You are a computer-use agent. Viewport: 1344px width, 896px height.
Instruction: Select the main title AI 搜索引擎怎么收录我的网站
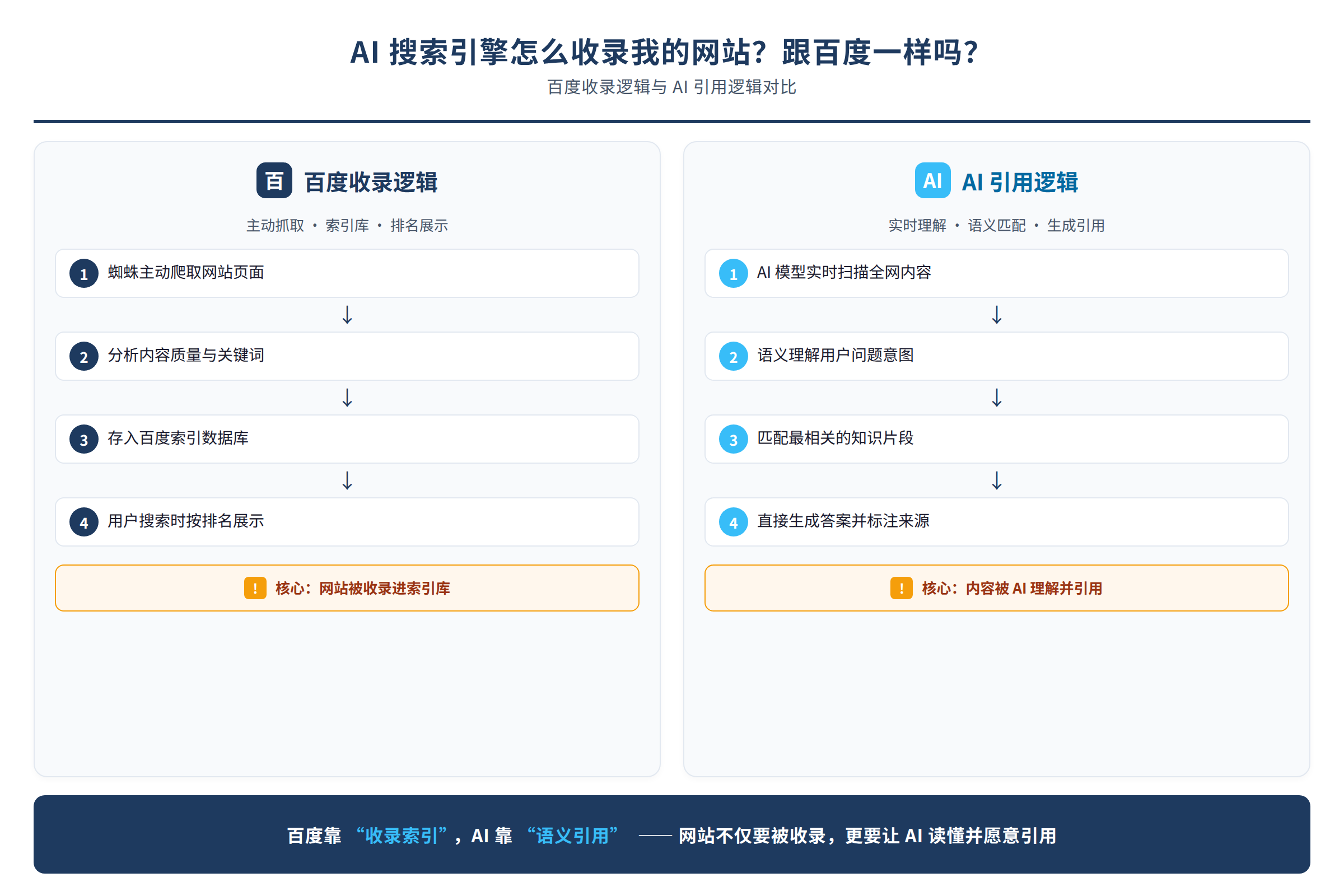664,52
